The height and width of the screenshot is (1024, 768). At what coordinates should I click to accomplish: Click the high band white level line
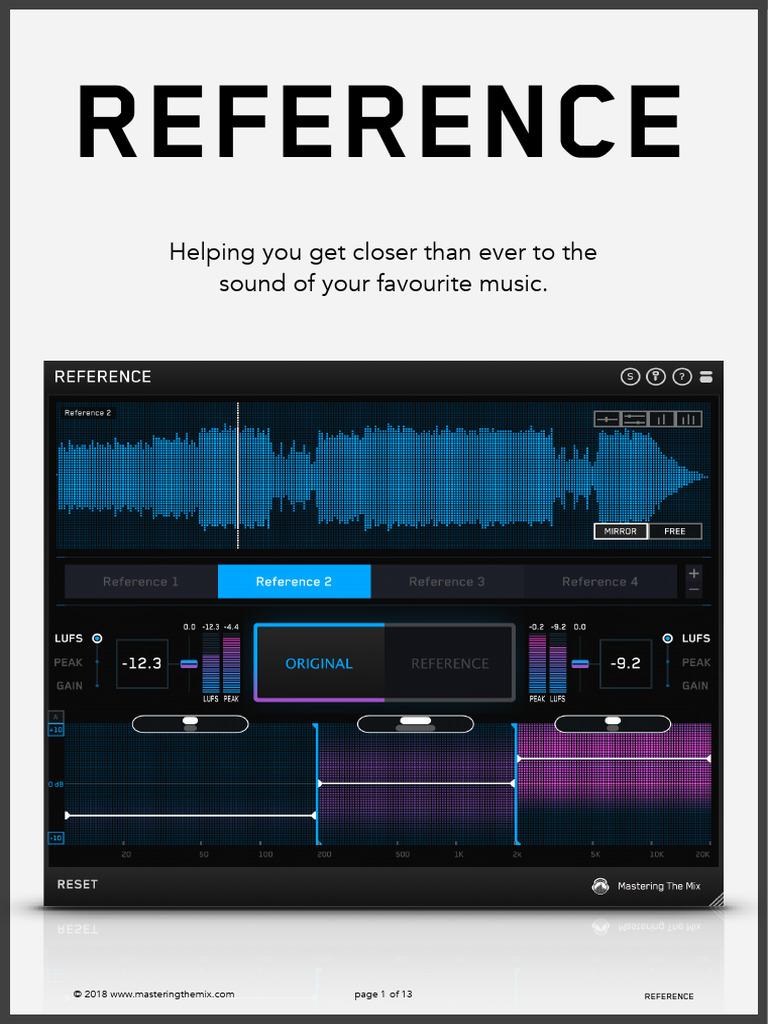coord(614,759)
